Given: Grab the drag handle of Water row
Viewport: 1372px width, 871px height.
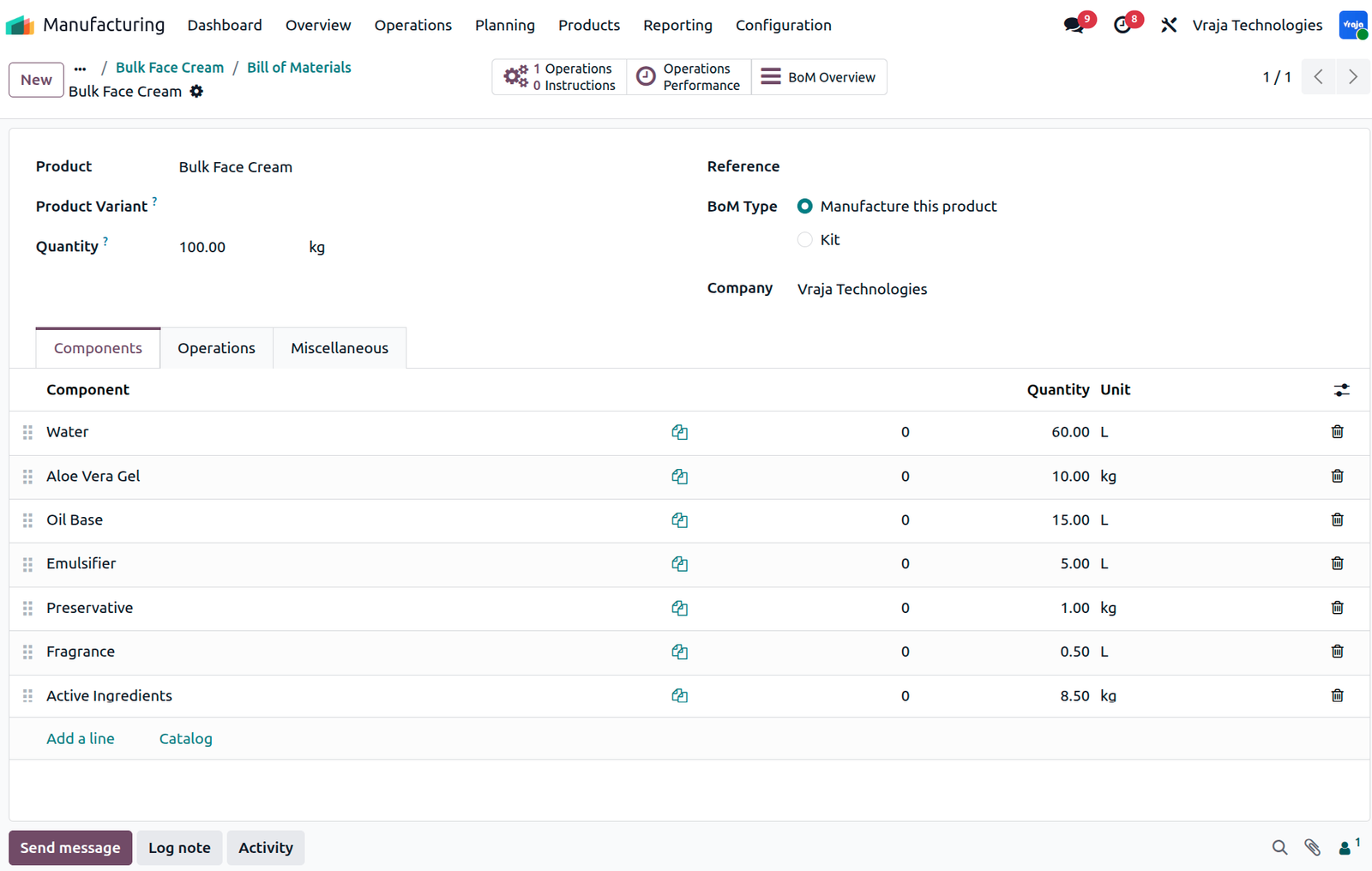Looking at the screenshot, I should pos(27,432).
